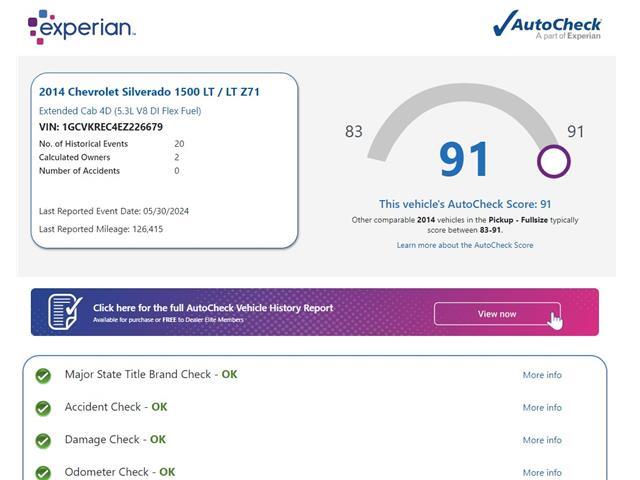Select the 2014 Chevrolet Silverado 1500 LT title

149,91
